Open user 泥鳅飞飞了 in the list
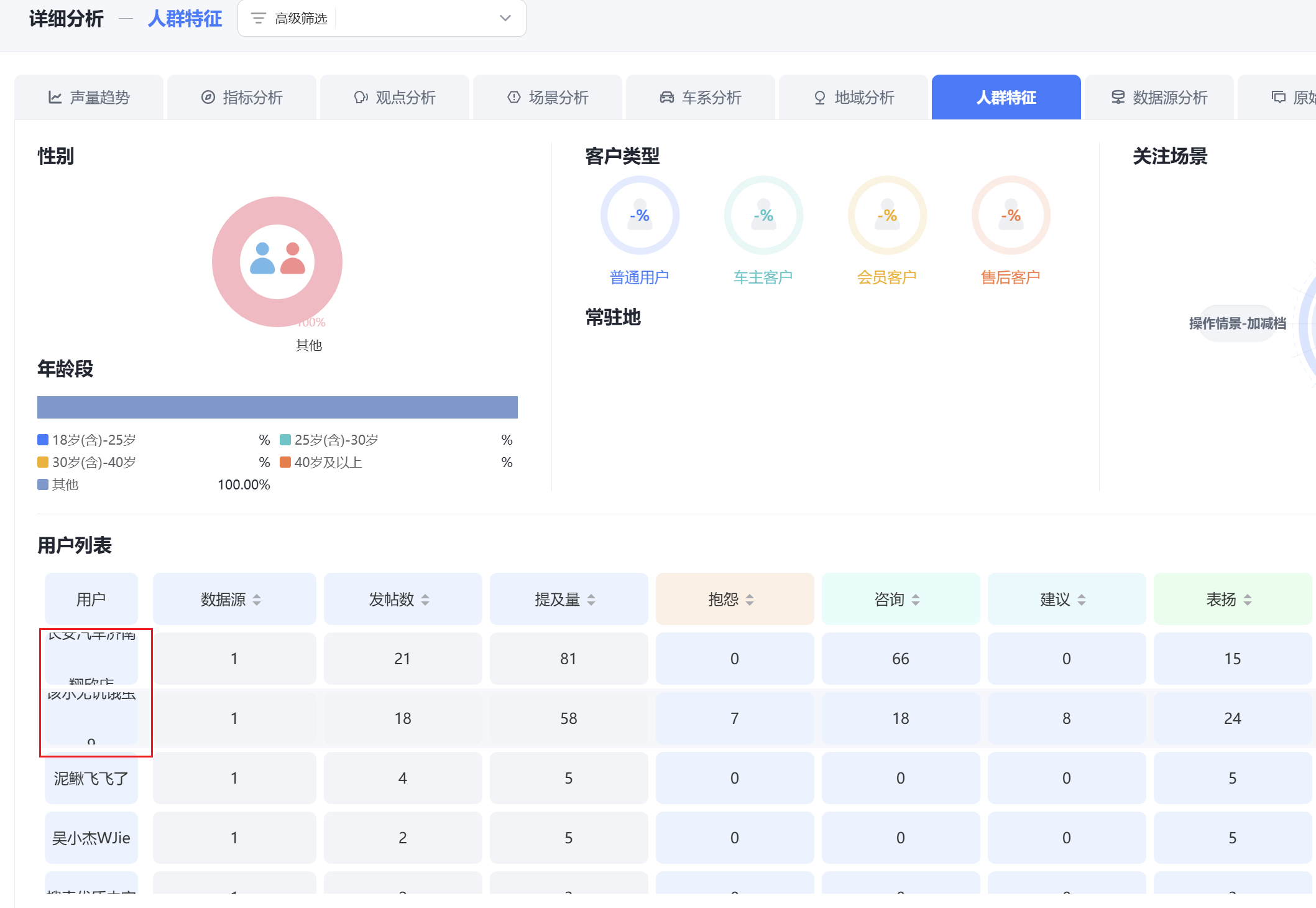1316x908 pixels. pos(91,778)
